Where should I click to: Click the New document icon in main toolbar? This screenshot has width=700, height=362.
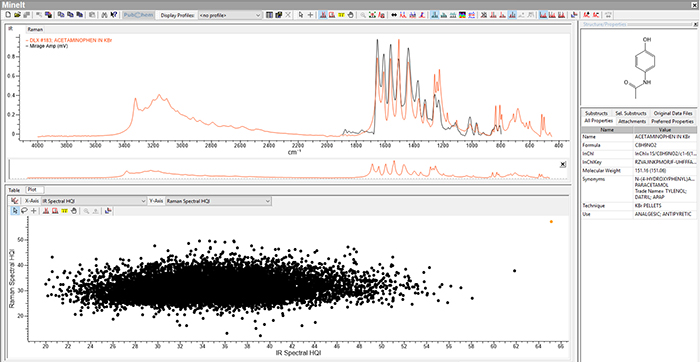pos(8,15)
